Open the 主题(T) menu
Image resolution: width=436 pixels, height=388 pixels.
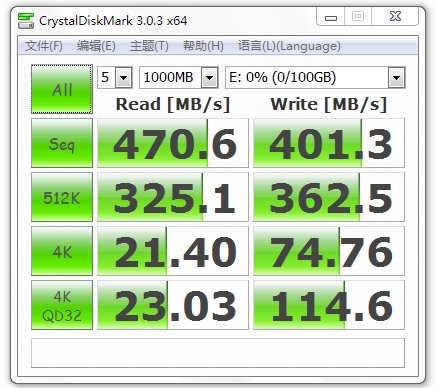(x=149, y=46)
